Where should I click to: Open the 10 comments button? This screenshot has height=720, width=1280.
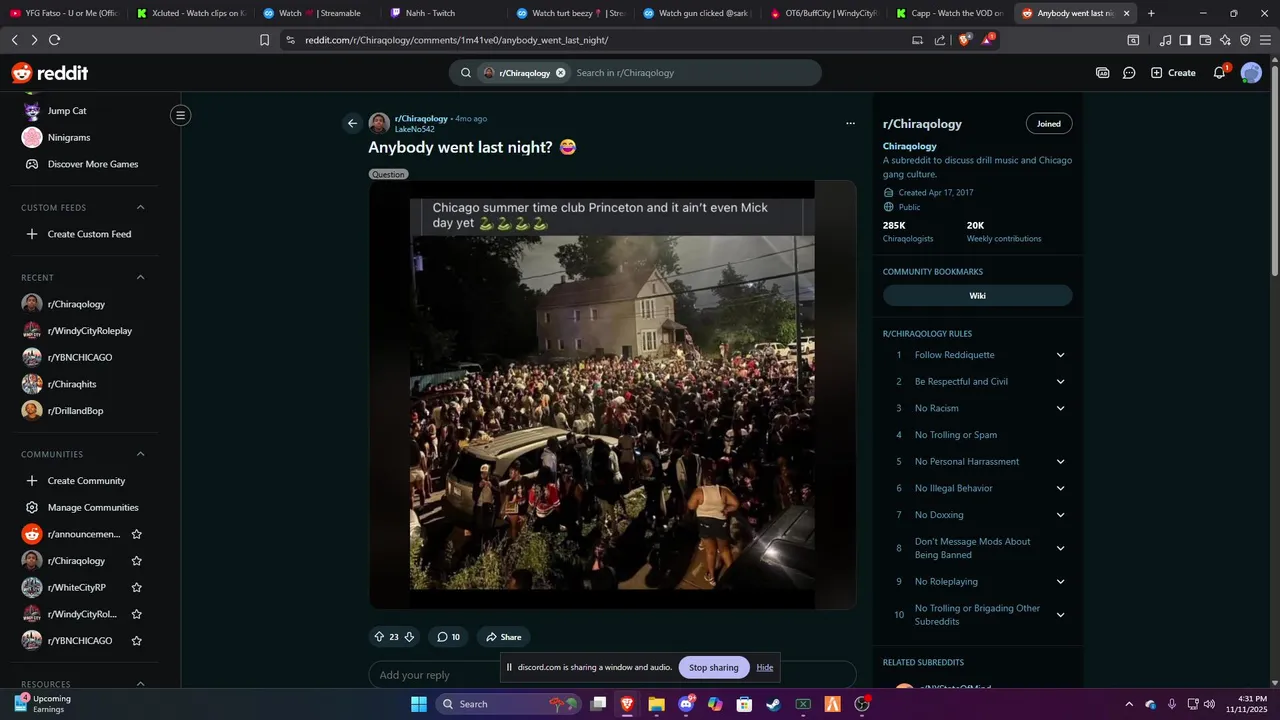pyautogui.click(x=449, y=637)
